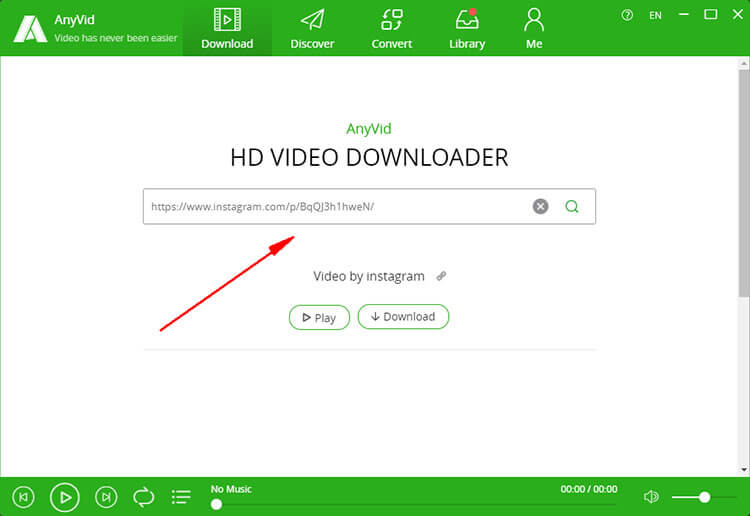This screenshot has height=516, width=750.
Task: Start playback in the bottom player
Action: click(x=65, y=497)
